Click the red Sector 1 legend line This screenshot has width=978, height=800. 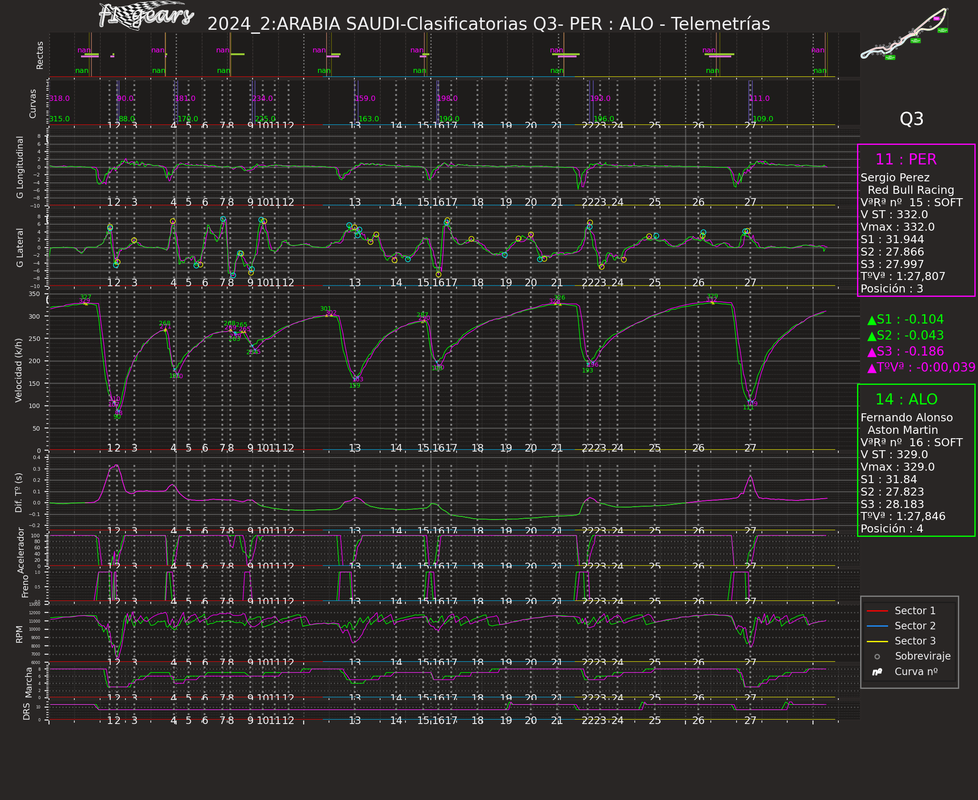(x=878, y=611)
